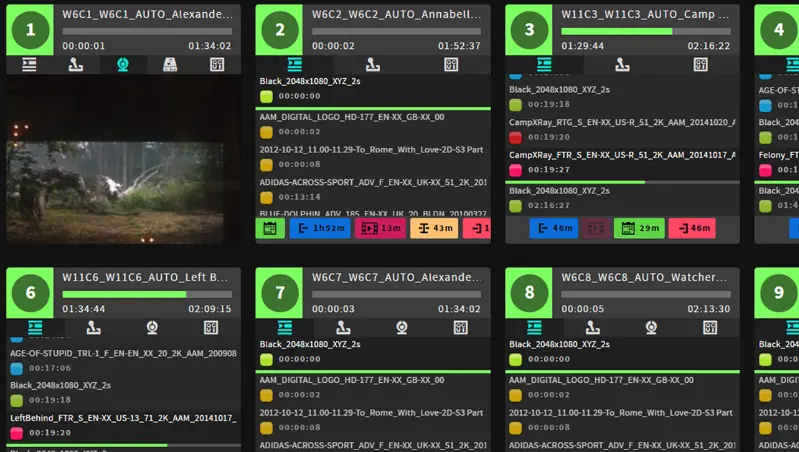Viewport: 799px width, 452px height.
Task: Click the pink 13m film button on screen 2
Action: (x=381, y=229)
